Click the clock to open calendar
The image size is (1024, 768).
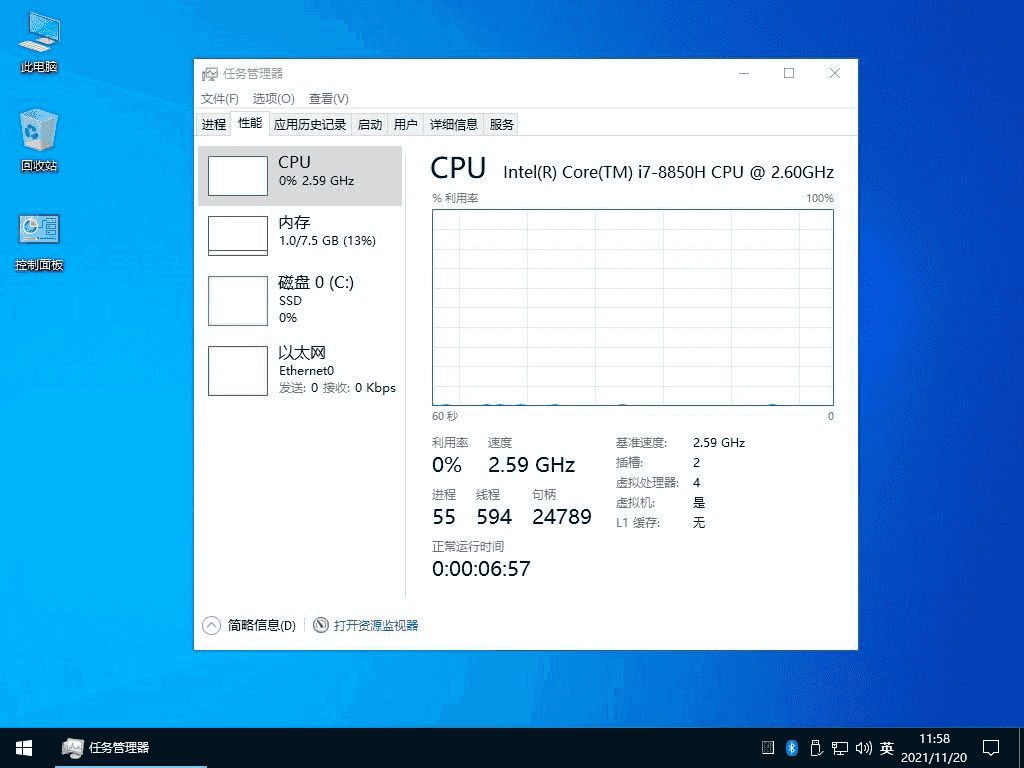[x=934, y=747]
